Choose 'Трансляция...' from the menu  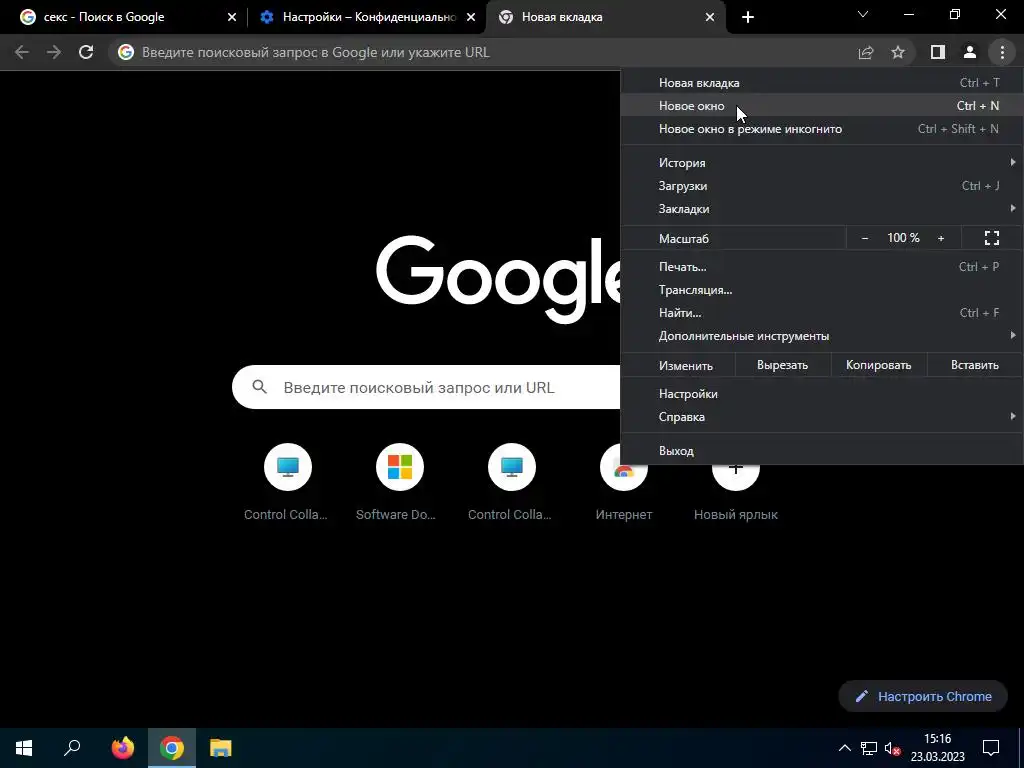point(822,290)
